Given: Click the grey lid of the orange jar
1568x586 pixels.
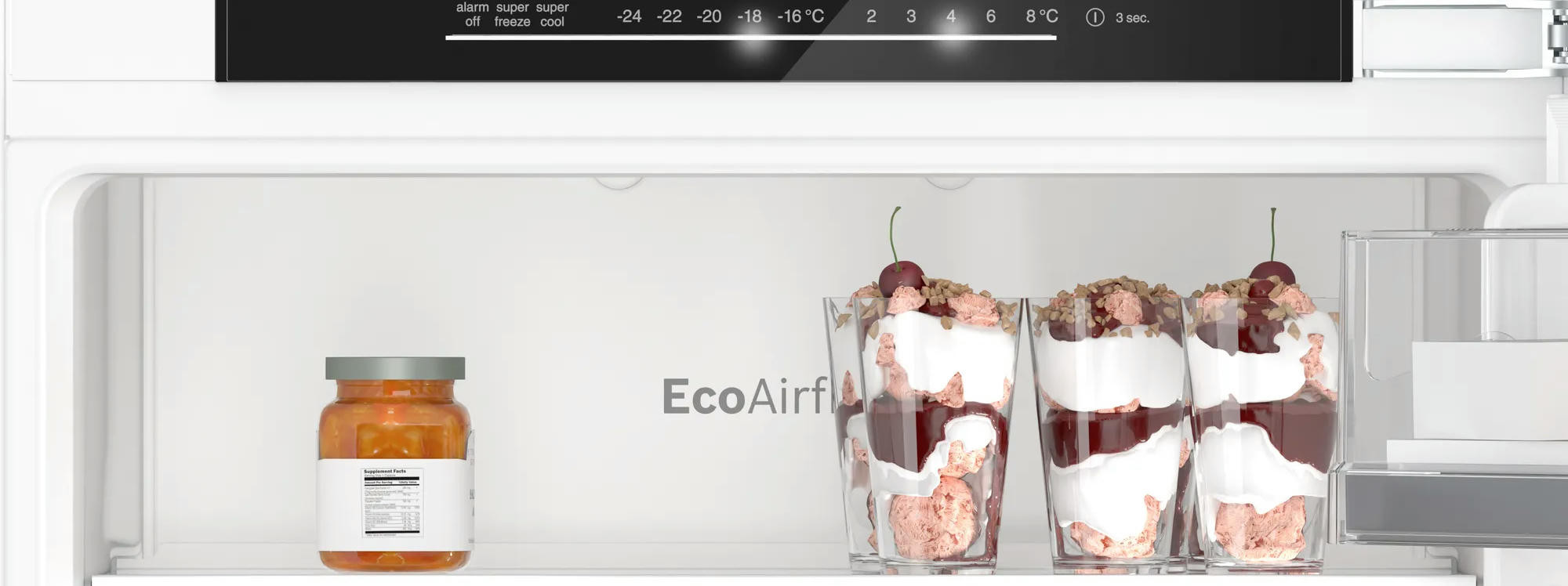Looking at the screenshot, I should (x=395, y=368).
